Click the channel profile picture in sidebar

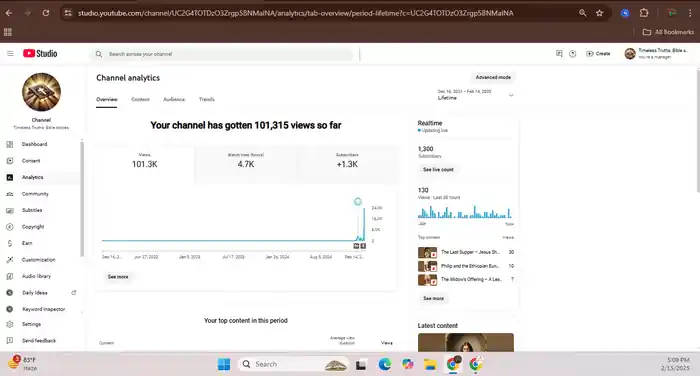(41, 92)
